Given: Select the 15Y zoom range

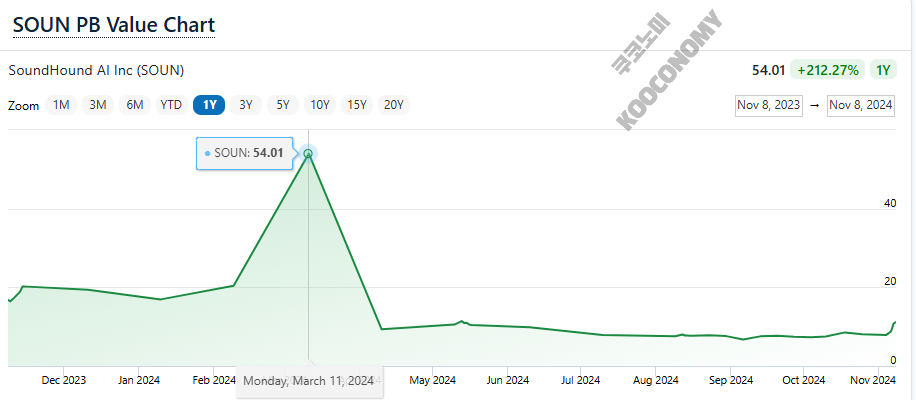Looking at the screenshot, I should point(357,105).
